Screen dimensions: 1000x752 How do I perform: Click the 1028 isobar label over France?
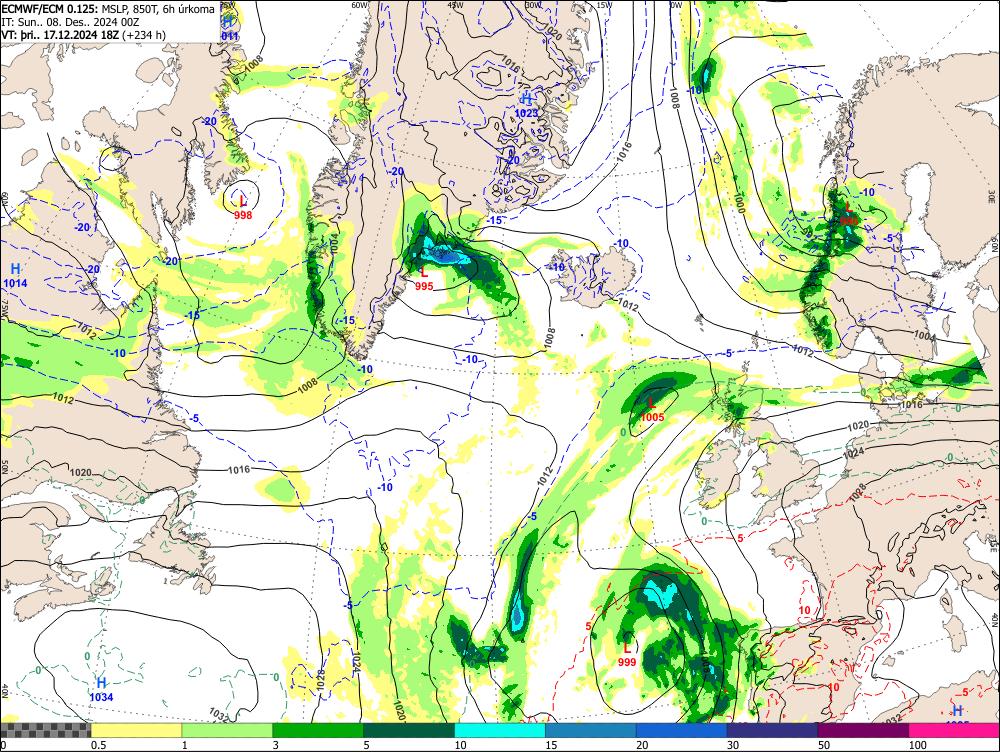click(857, 490)
